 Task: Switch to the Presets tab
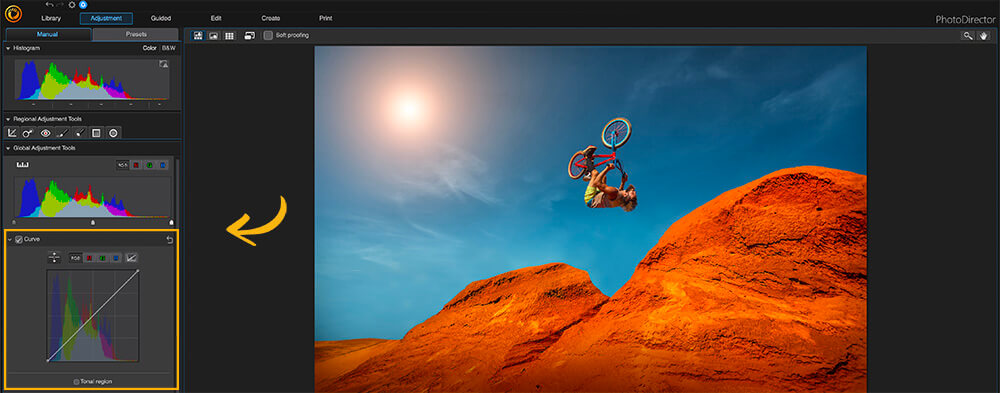[136, 34]
